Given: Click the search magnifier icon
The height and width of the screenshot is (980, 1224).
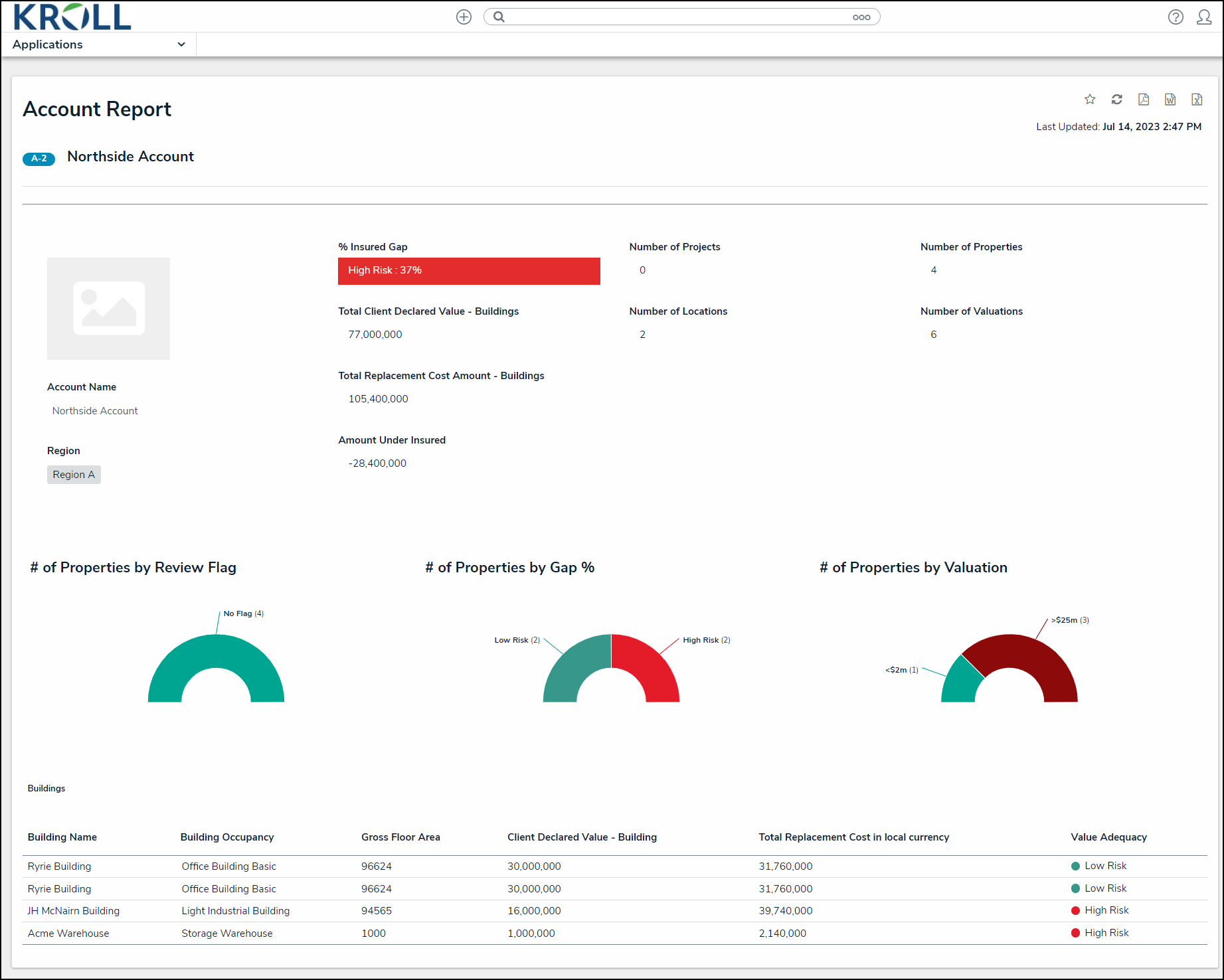Looking at the screenshot, I should pos(499,17).
